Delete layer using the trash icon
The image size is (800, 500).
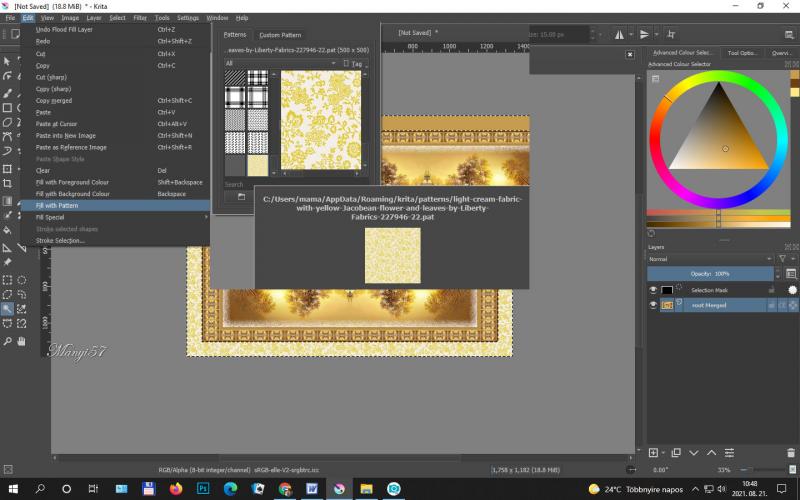[792, 453]
